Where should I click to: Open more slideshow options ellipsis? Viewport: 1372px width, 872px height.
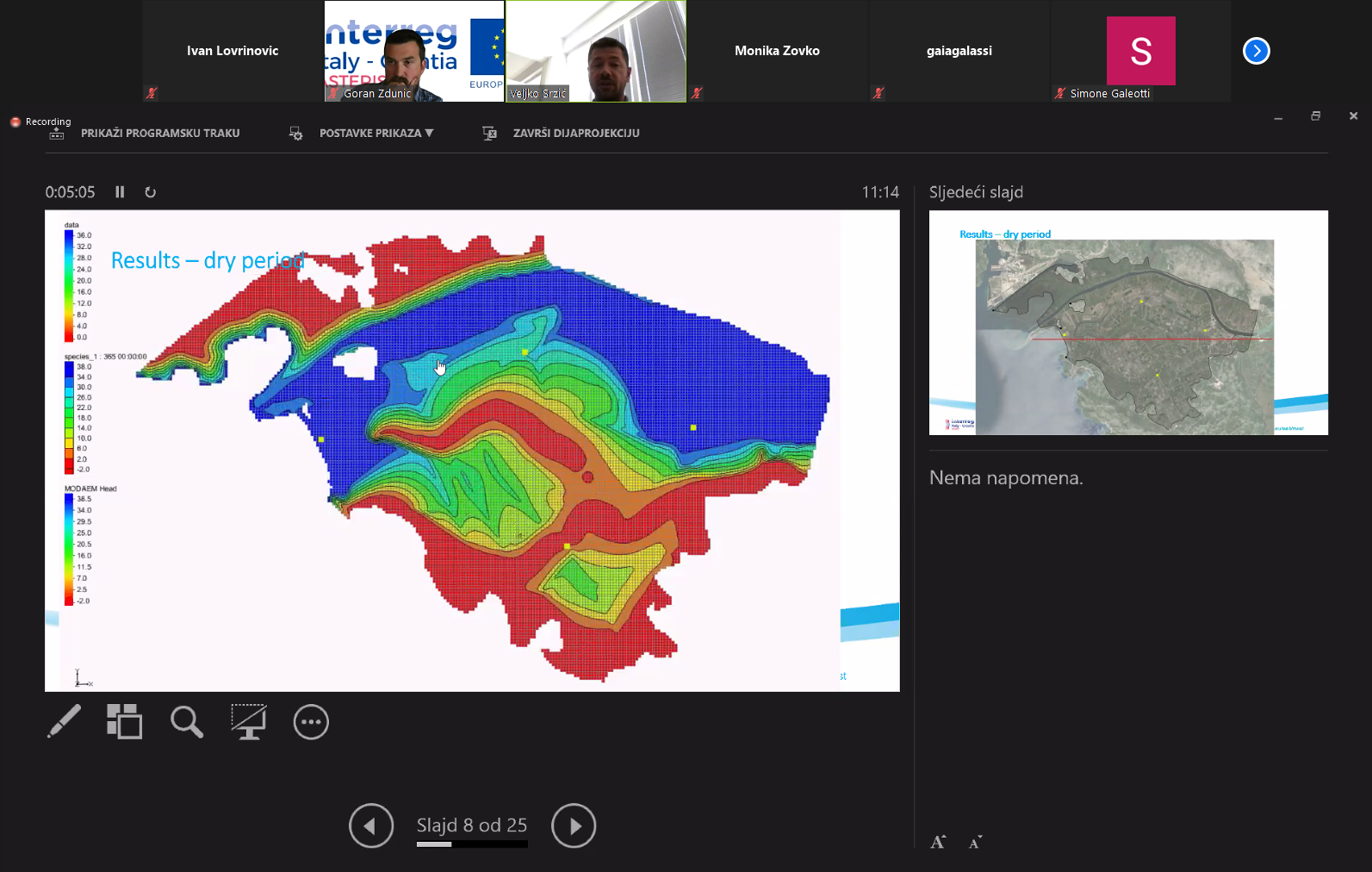click(x=311, y=722)
